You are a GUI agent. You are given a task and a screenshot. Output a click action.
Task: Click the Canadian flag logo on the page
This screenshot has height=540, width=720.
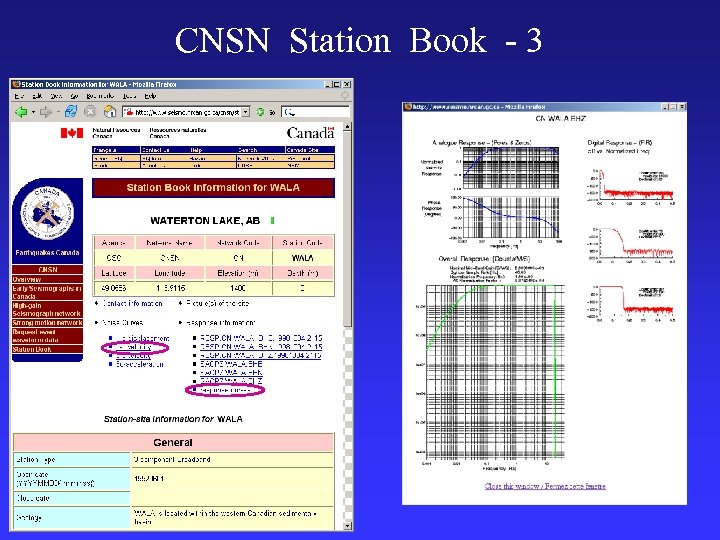tap(72, 133)
